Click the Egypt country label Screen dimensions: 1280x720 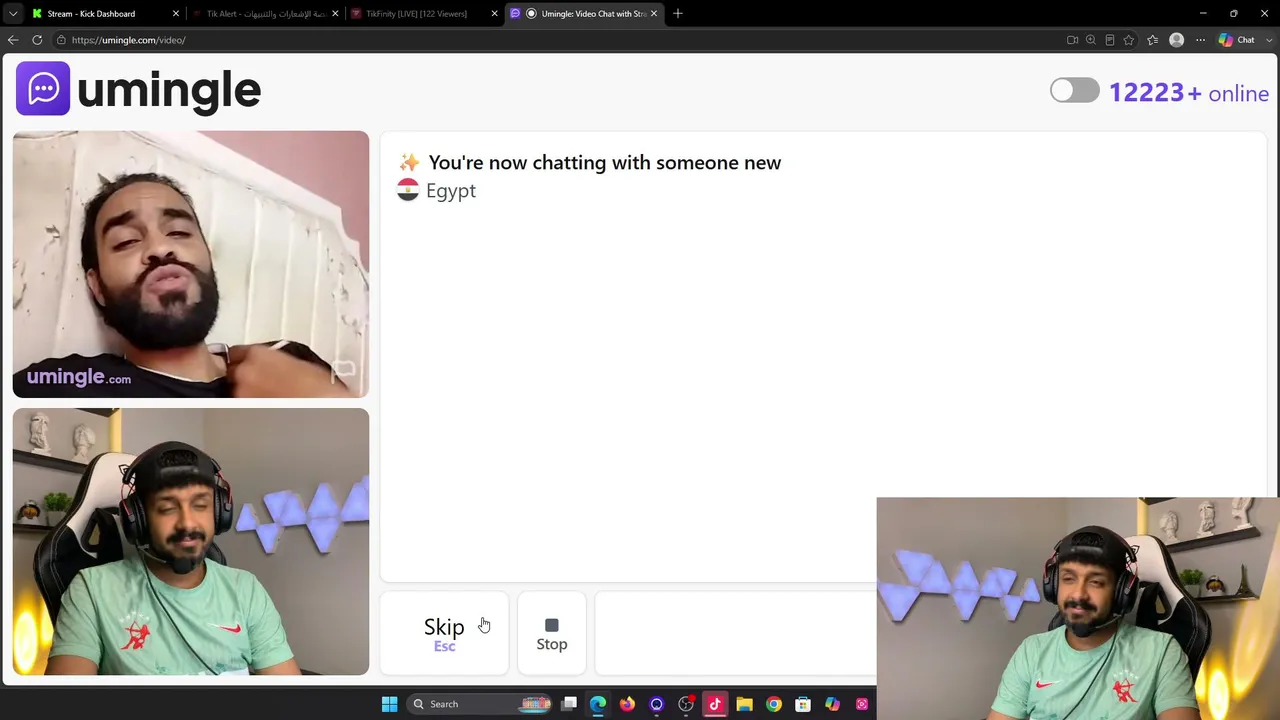click(451, 191)
